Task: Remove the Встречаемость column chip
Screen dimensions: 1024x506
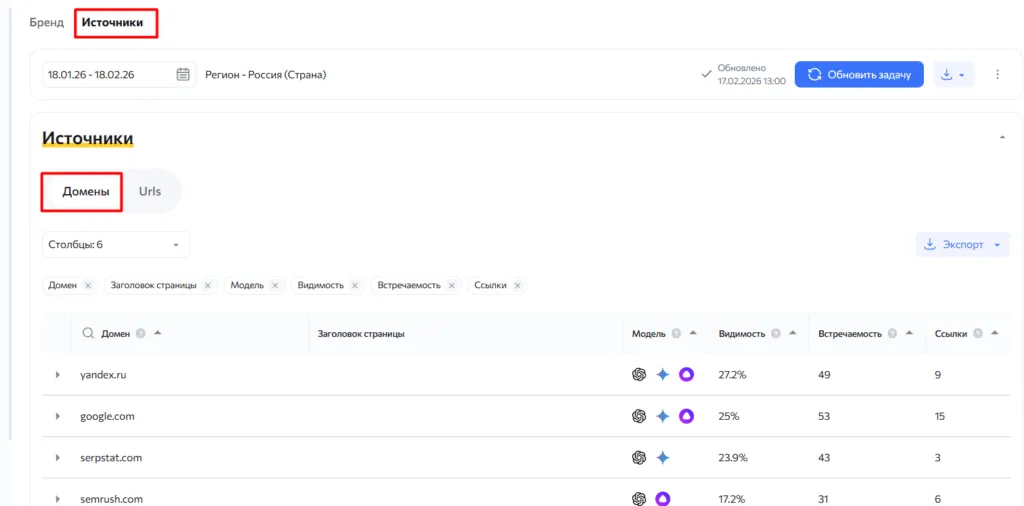Action: click(x=452, y=285)
